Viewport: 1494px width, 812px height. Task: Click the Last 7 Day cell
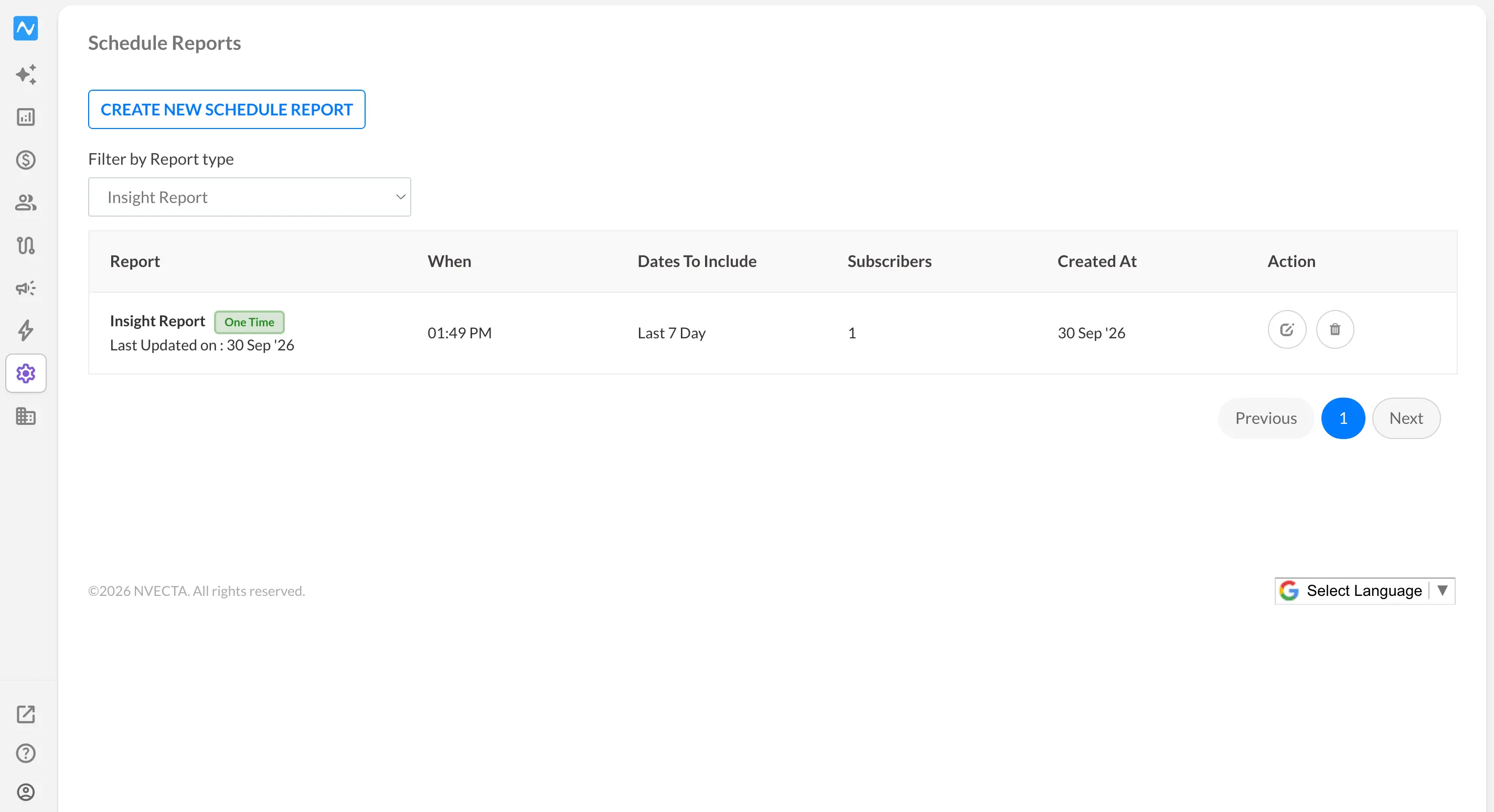[x=671, y=333]
